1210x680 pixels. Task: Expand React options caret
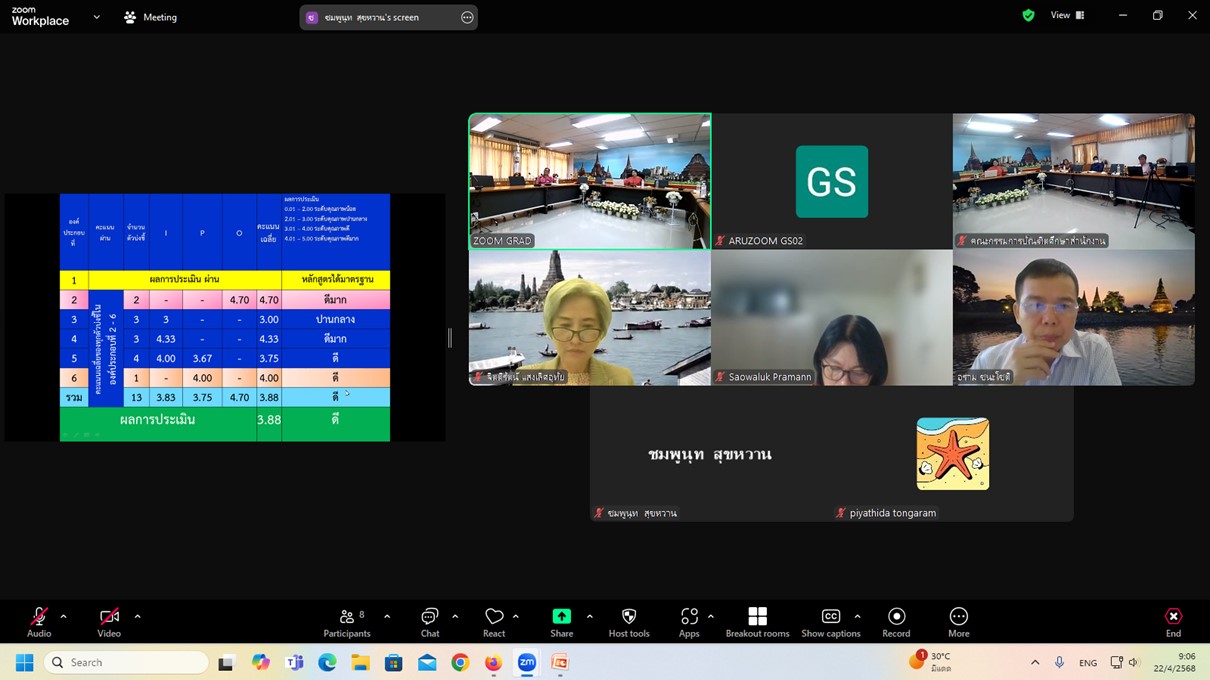point(516,617)
